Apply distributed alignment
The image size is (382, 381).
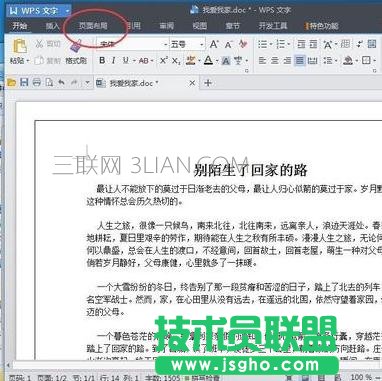312,60
